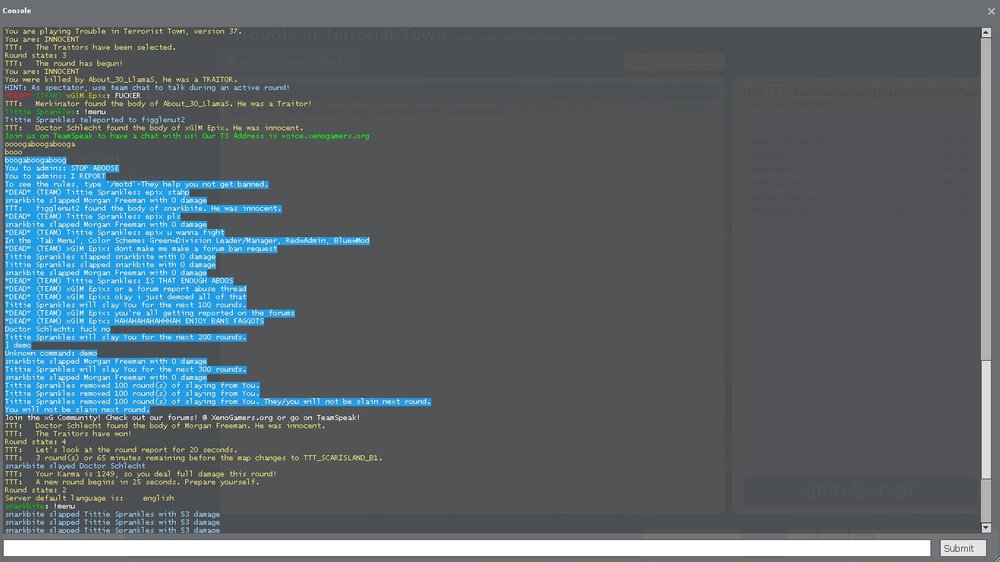The image size is (1000, 562).
Task: Click the 'Tittie Sprankles: epix pls' line
Action: click(x=92, y=216)
